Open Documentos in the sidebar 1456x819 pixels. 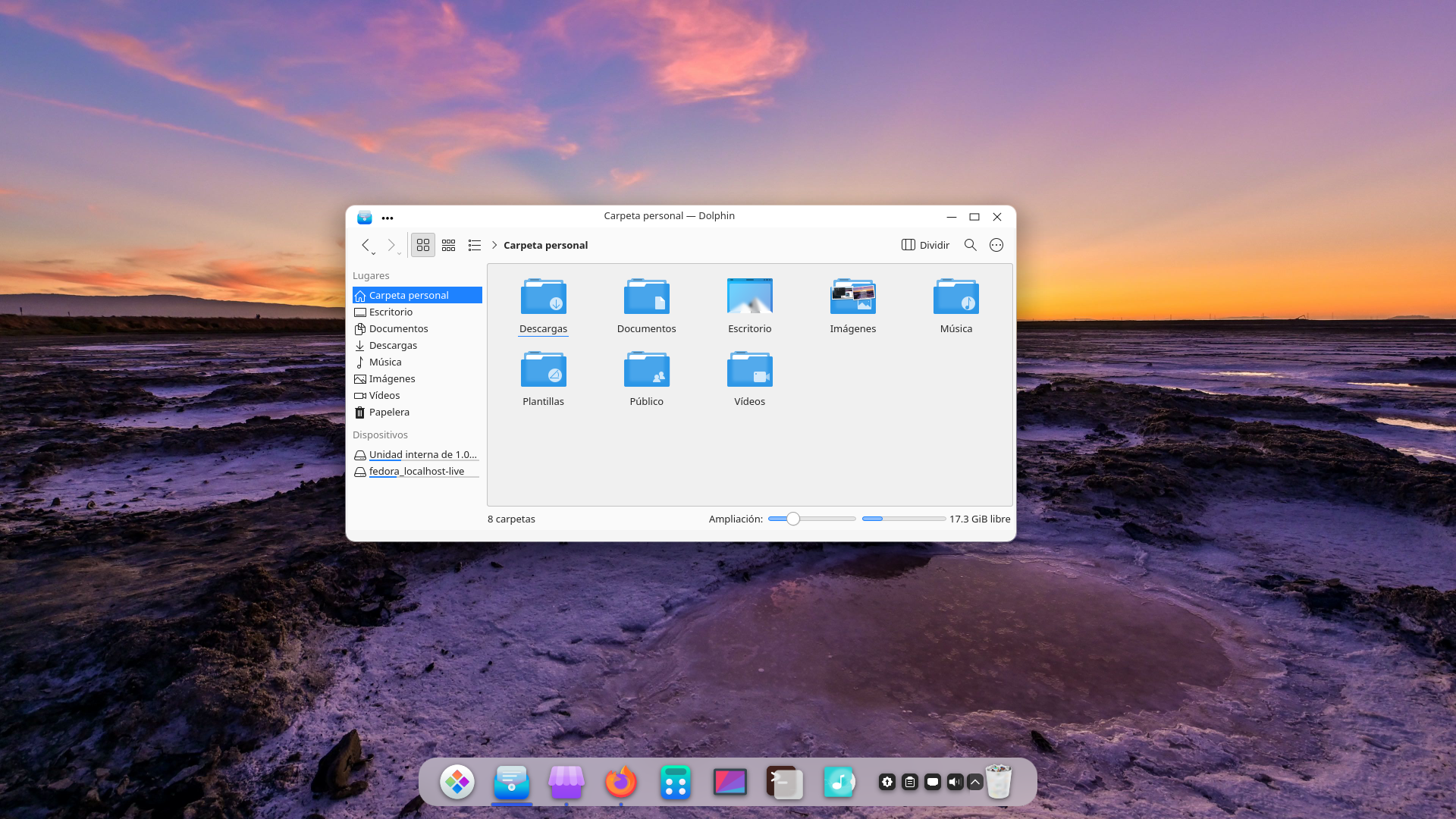pyautogui.click(x=417, y=328)
